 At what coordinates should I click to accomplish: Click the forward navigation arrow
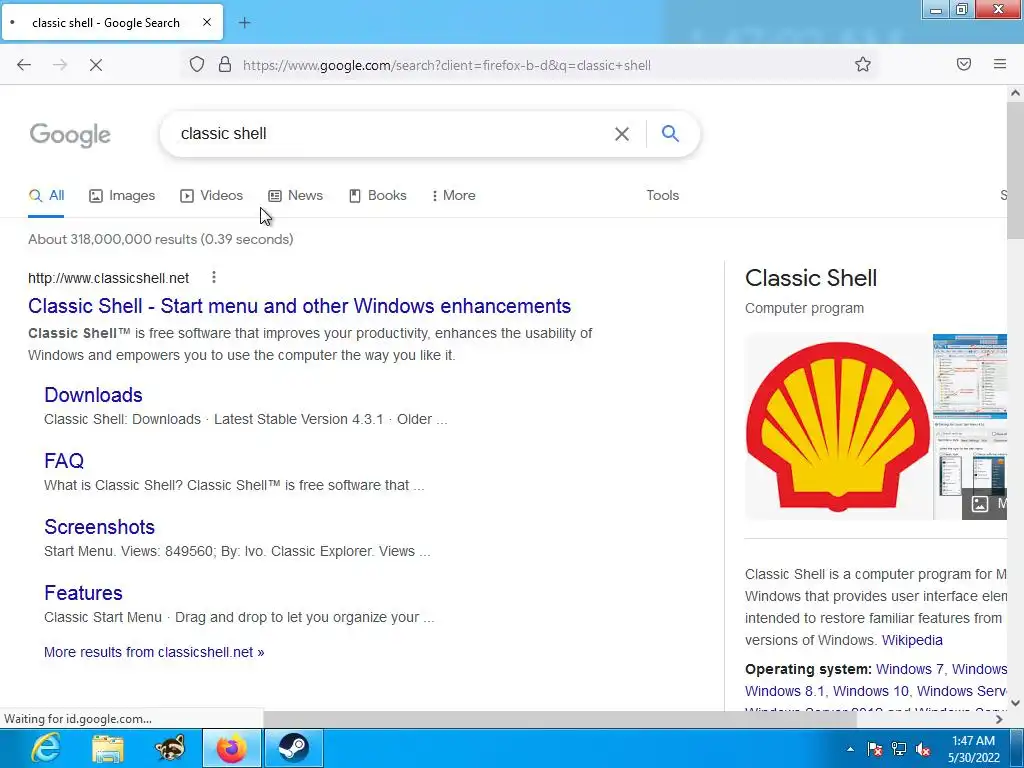[60, 65]
